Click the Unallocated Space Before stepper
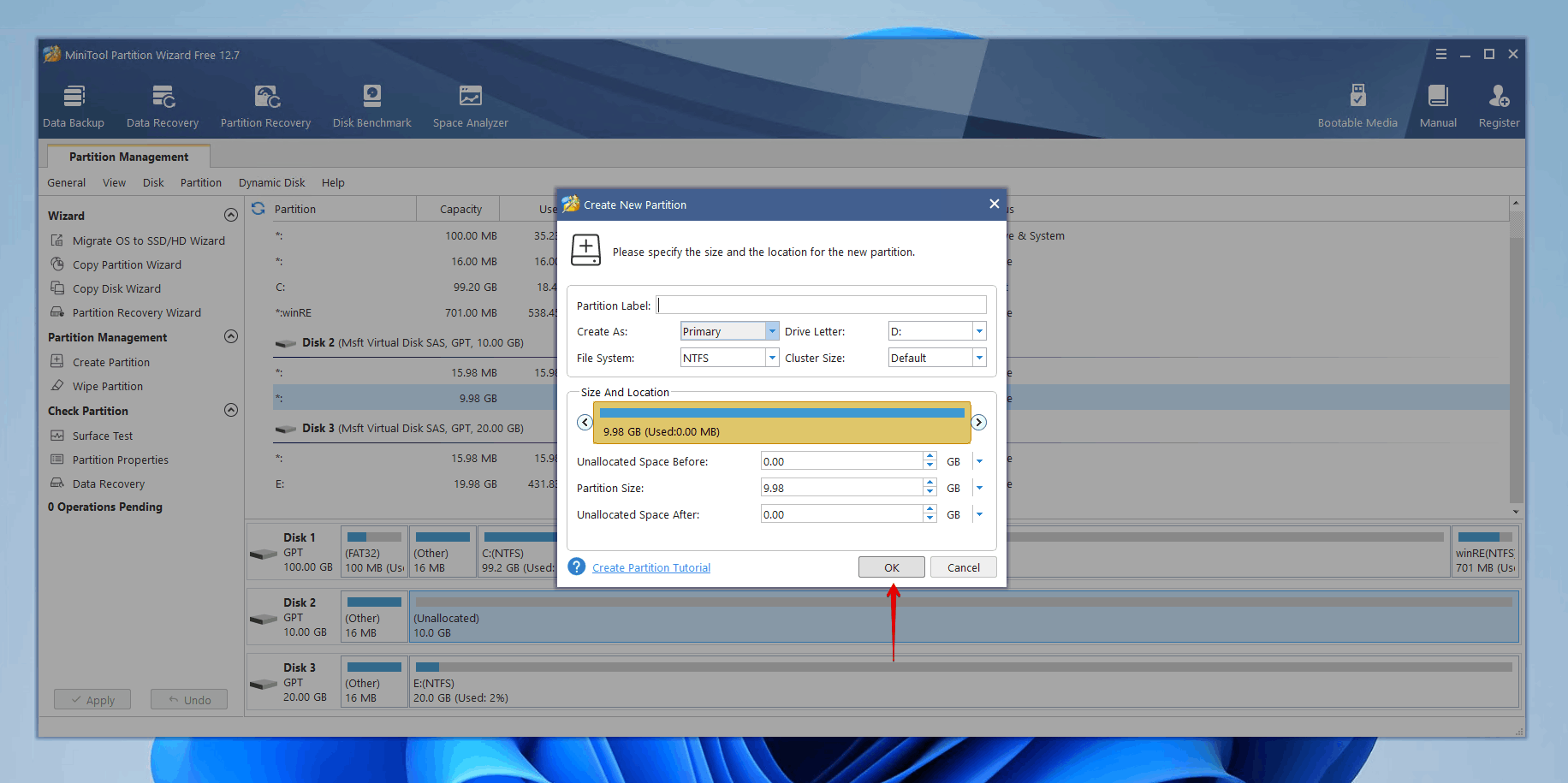 (930, 461)
